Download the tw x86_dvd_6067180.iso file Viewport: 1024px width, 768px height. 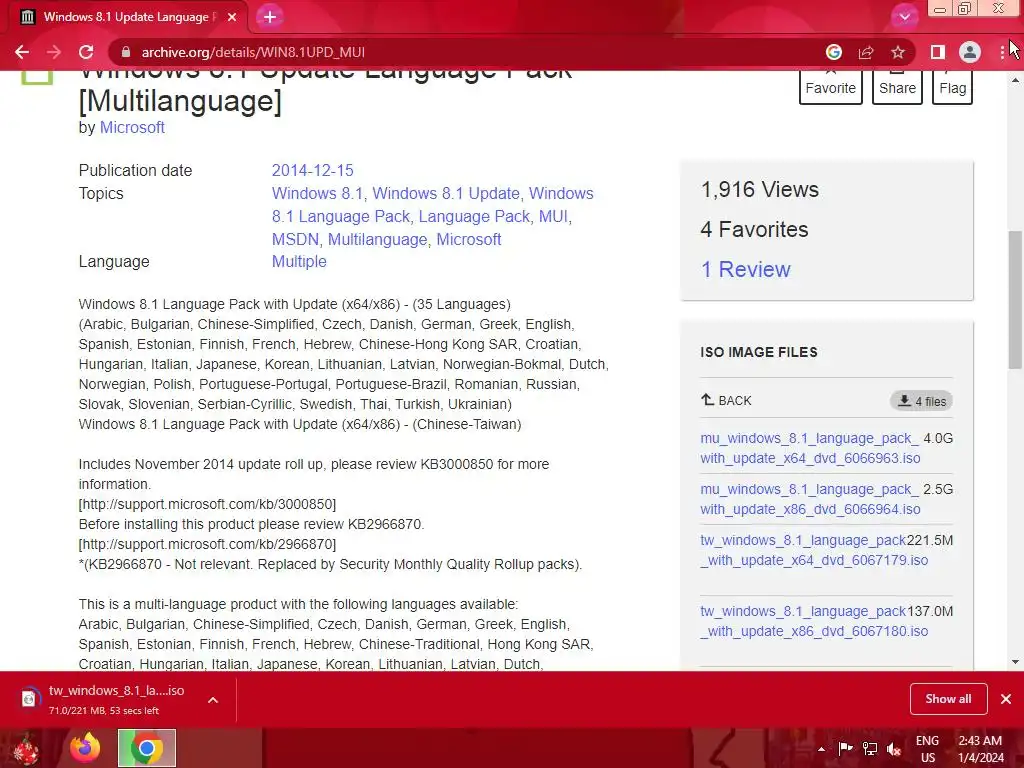[x=814, y=621]
